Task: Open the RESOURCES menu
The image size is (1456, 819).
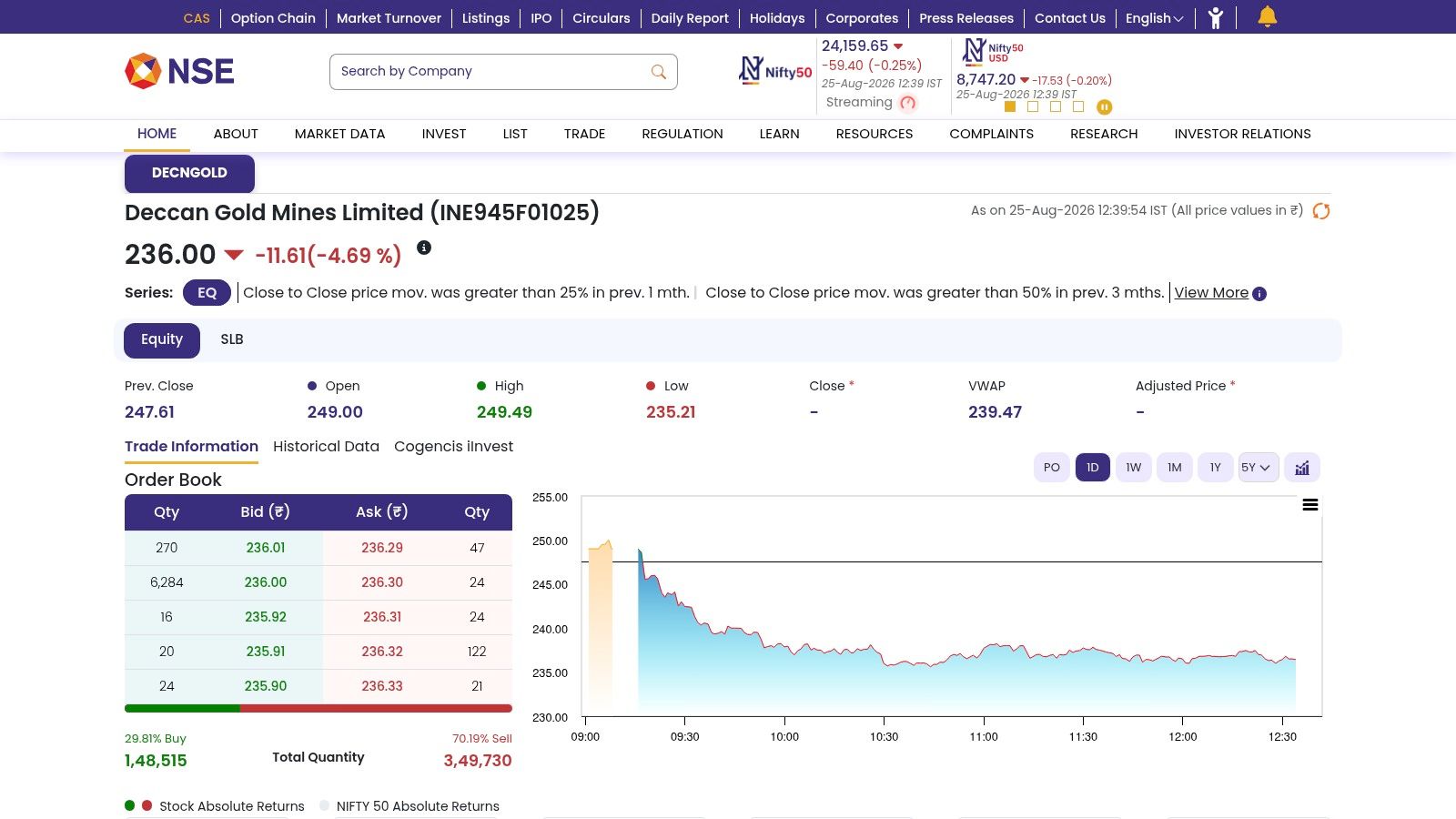Action: click(x=875, y=134)
